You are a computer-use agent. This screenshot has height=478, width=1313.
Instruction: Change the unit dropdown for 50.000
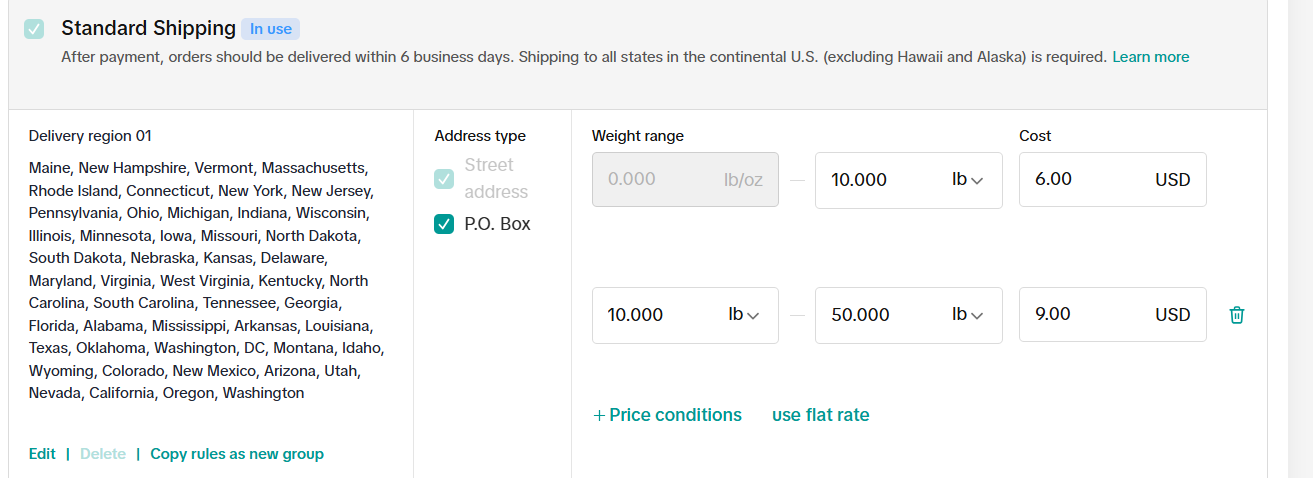click(x=967, y=315)
